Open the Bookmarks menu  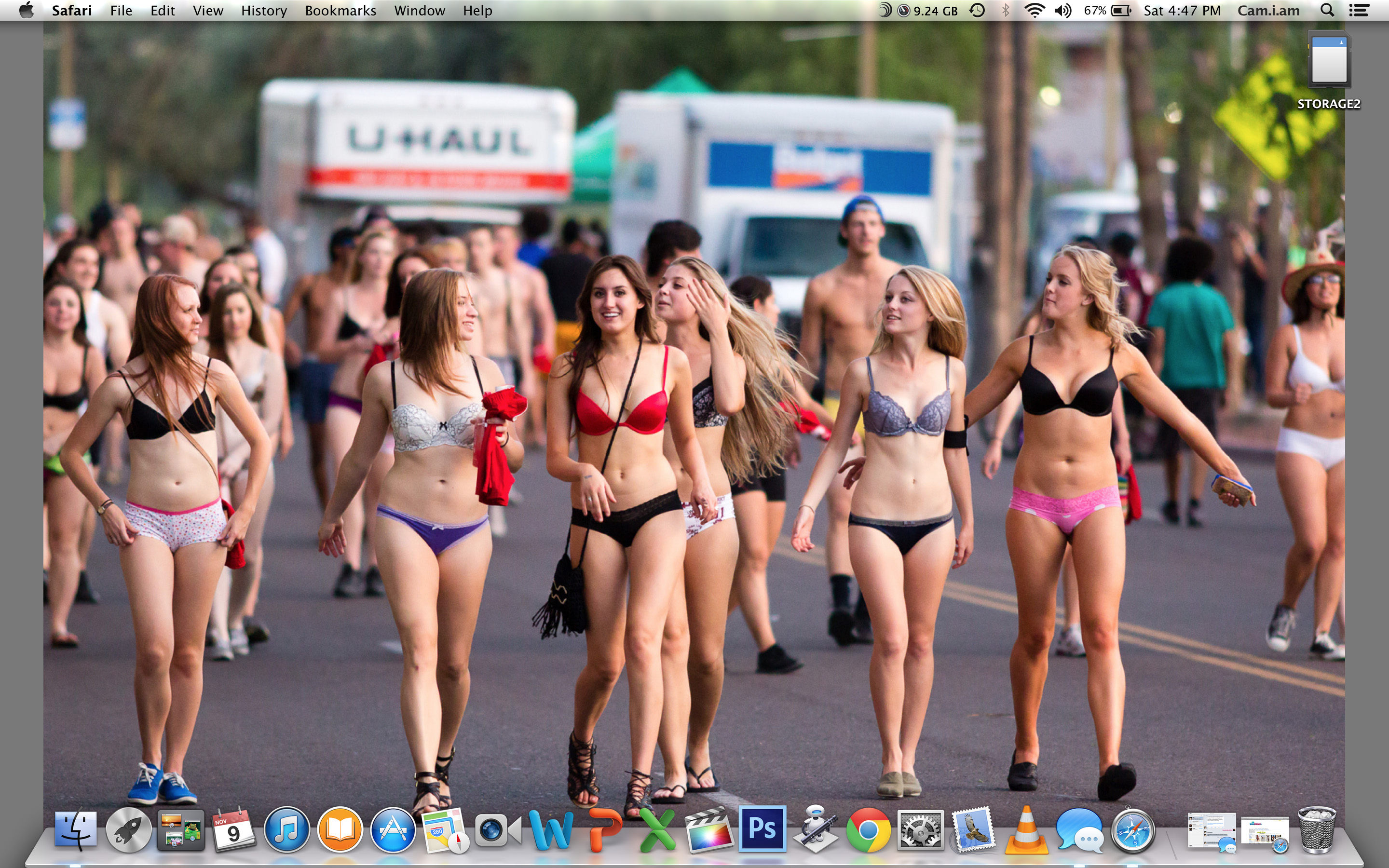coord(340,10)
